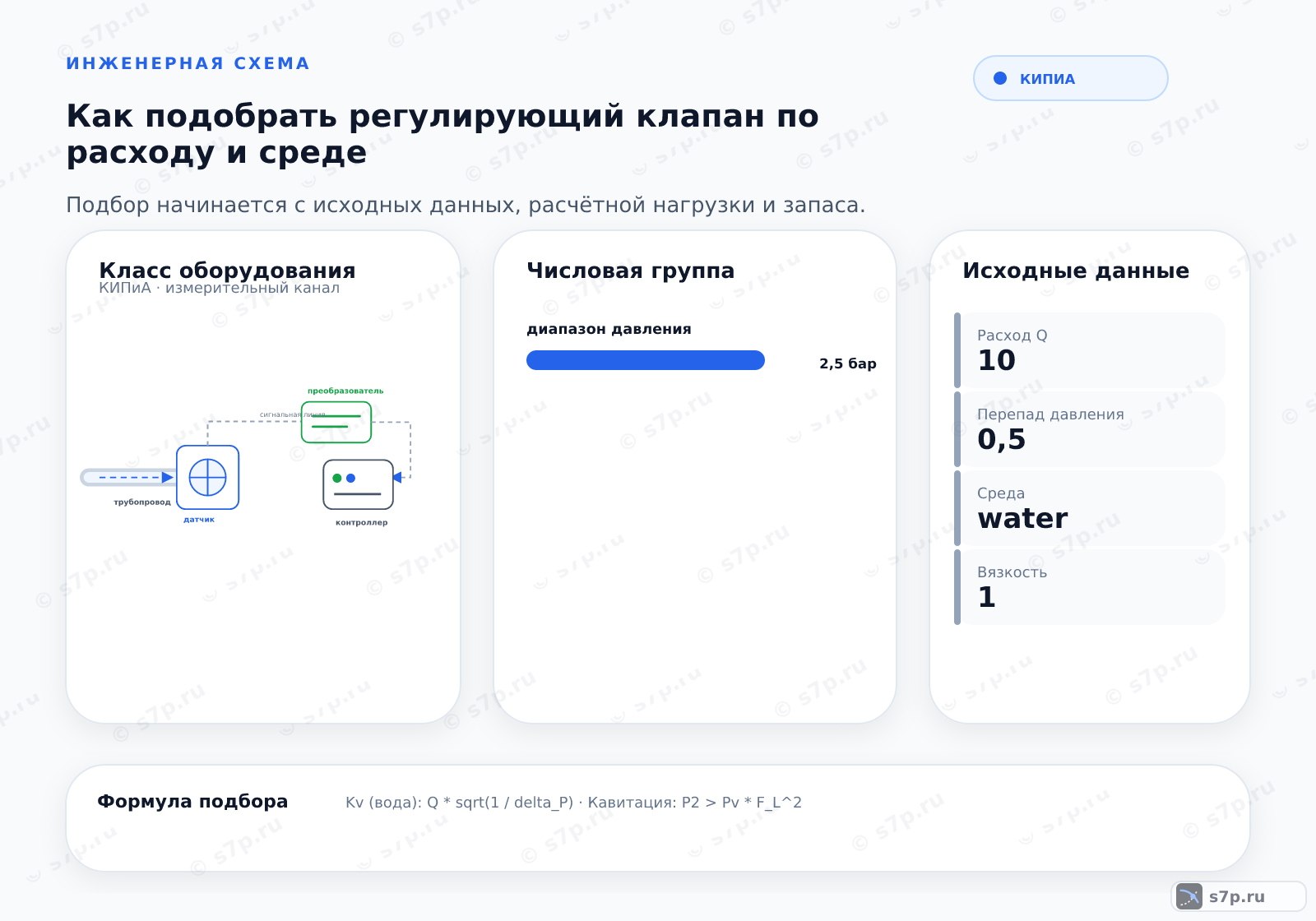The height and width of the screenshot is (921, 1316).
Task: Click the Формула подбора label
Action: (192, 801)
